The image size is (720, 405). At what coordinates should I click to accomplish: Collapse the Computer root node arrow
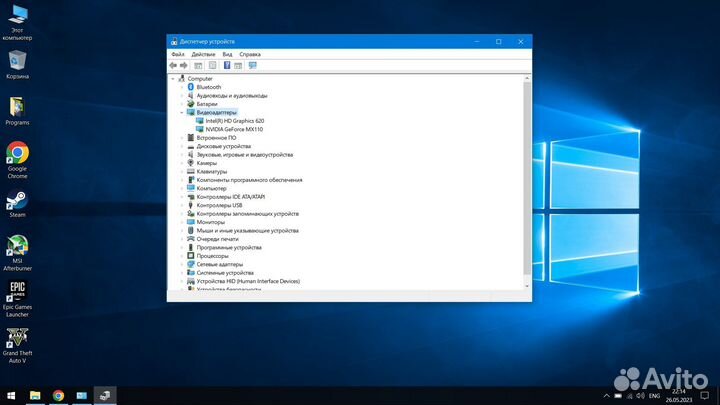pyautogui.click(x=173, y=79)
